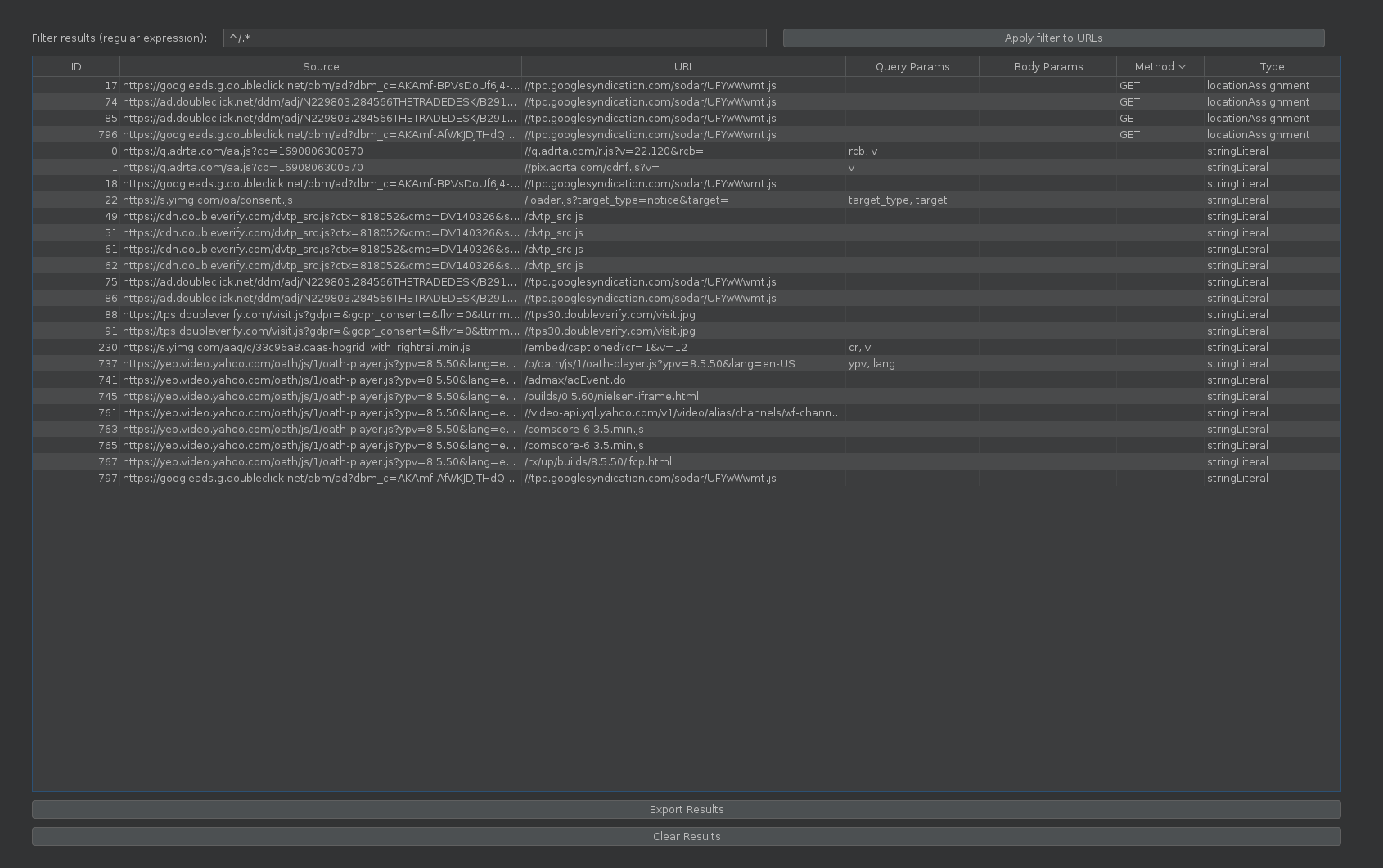Image resolution: width=1383 pixels, height=868 pixels.
Task: Click the Body Params column header
Action: (x=1047, y=67)
